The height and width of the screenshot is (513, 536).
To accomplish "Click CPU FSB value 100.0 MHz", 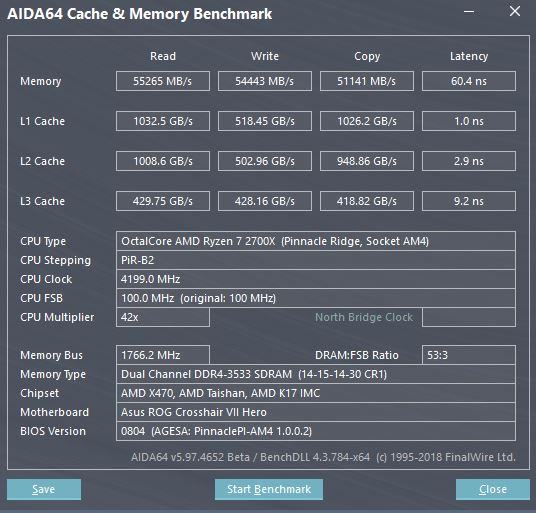I will [x=316, y=298].
